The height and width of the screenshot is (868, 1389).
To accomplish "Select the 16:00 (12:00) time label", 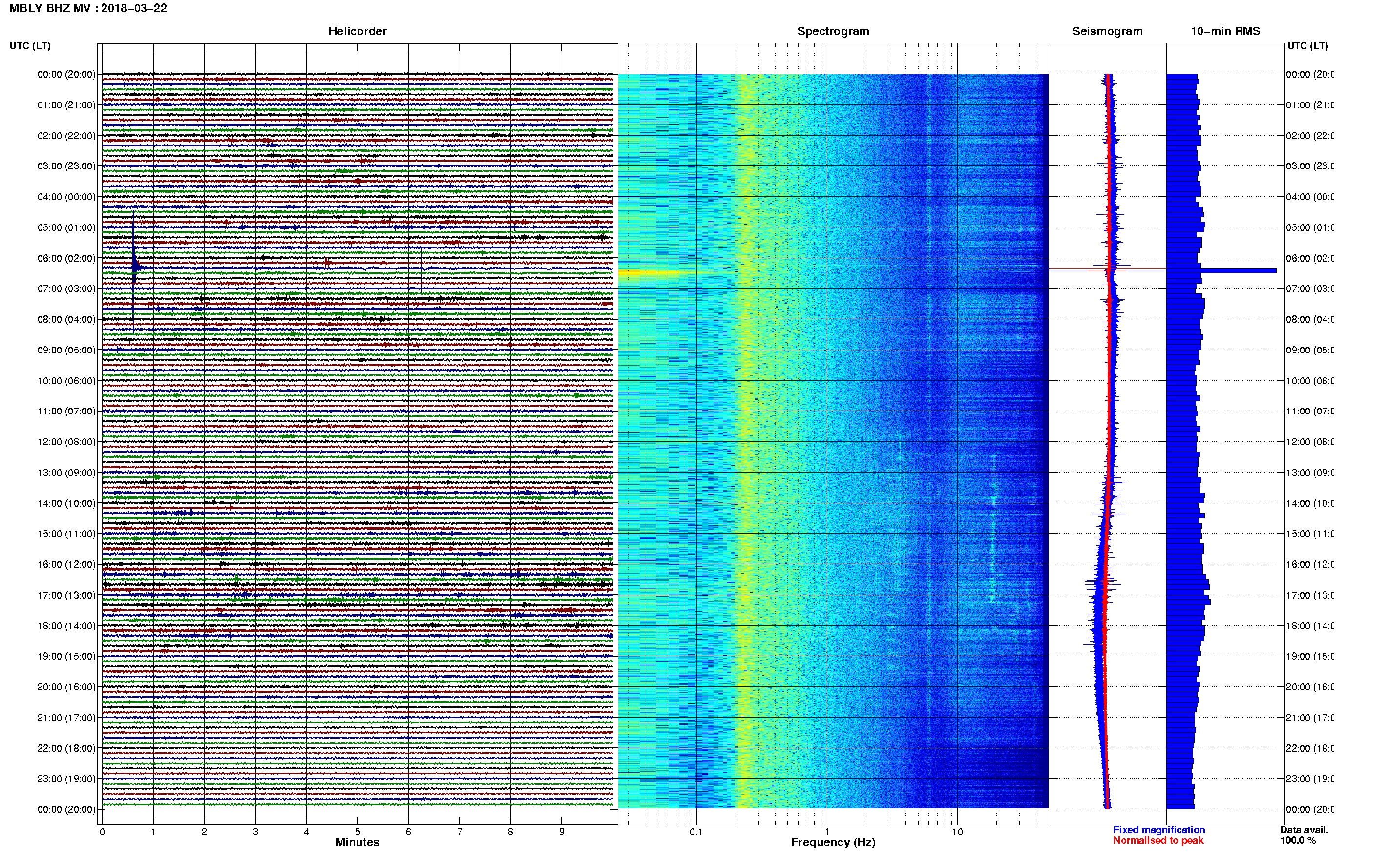I will (66, 565).
